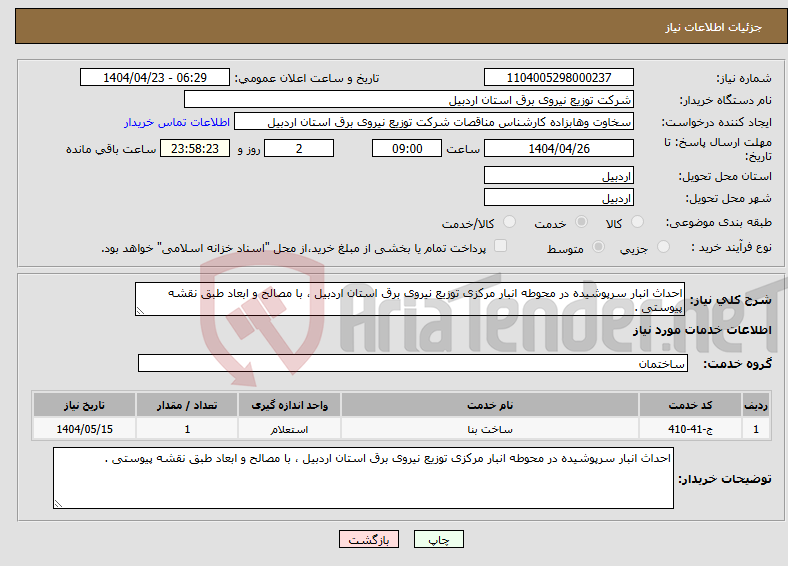The height and width of the screenshot is (566, 788).
Task: Click the بازگشت back button
Action: click(369, 539)
